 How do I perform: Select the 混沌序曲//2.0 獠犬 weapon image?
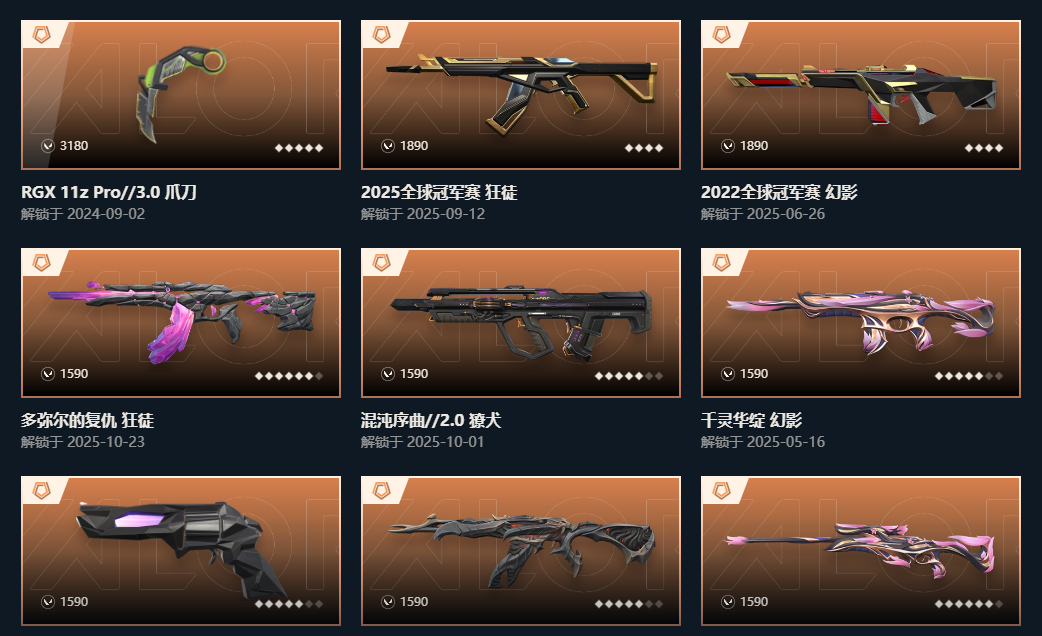point(521,323)
